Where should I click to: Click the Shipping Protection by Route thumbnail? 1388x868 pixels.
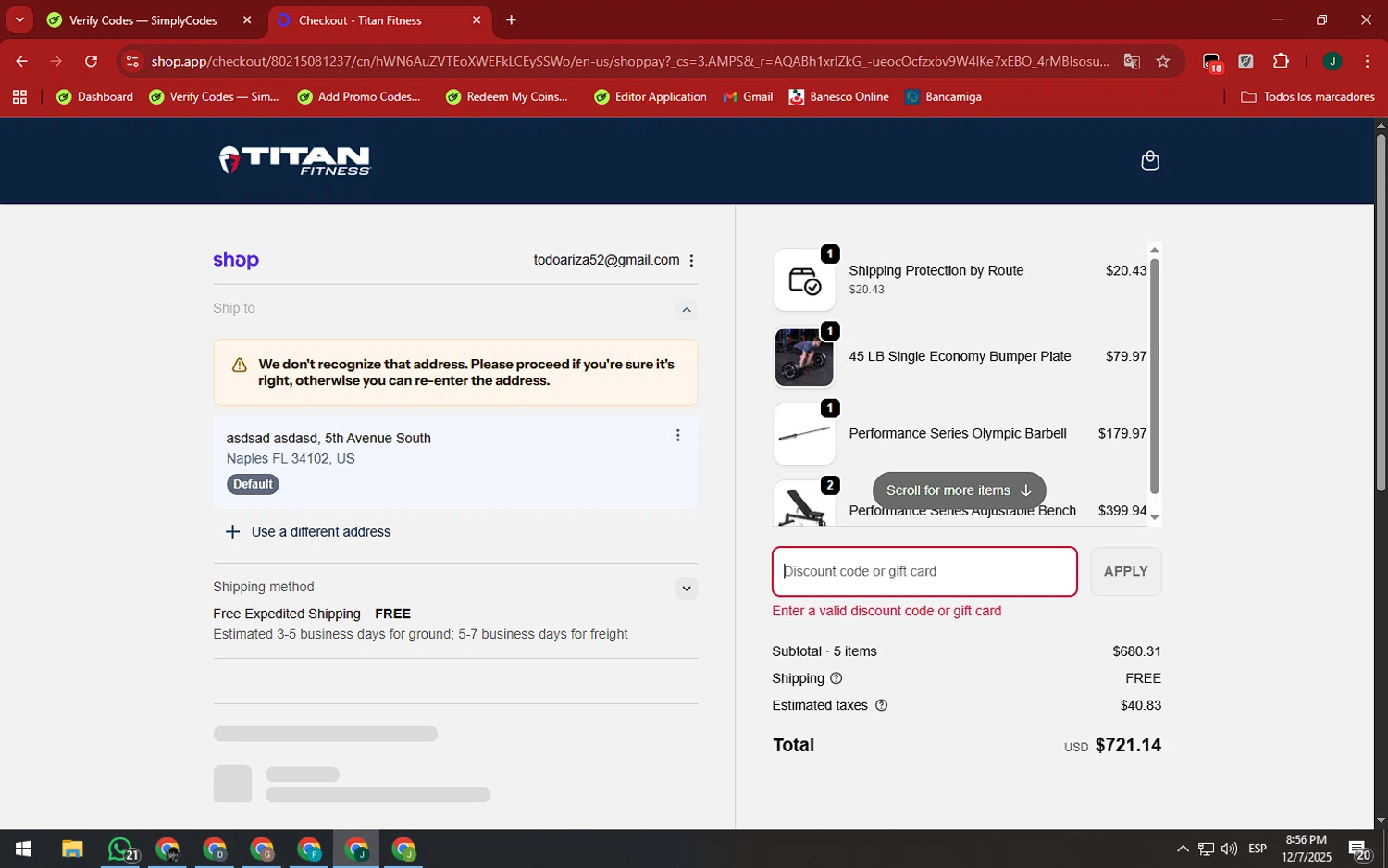coord(804,279)
